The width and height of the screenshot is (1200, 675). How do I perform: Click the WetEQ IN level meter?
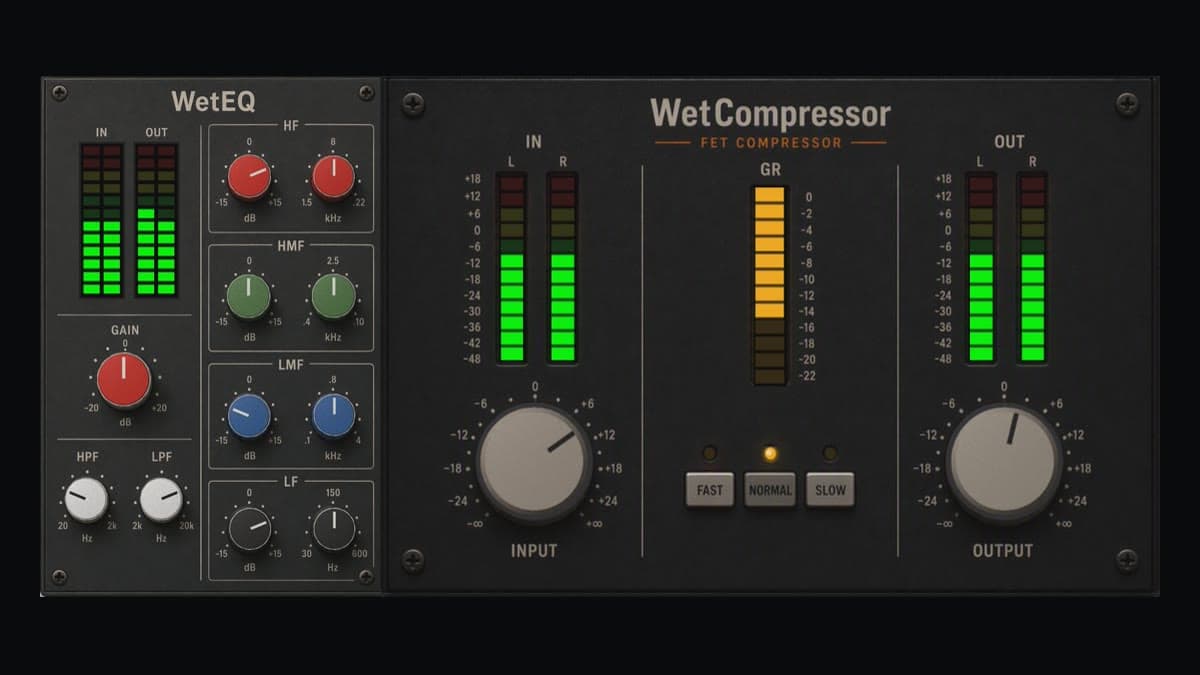click(x=102, y=220)
